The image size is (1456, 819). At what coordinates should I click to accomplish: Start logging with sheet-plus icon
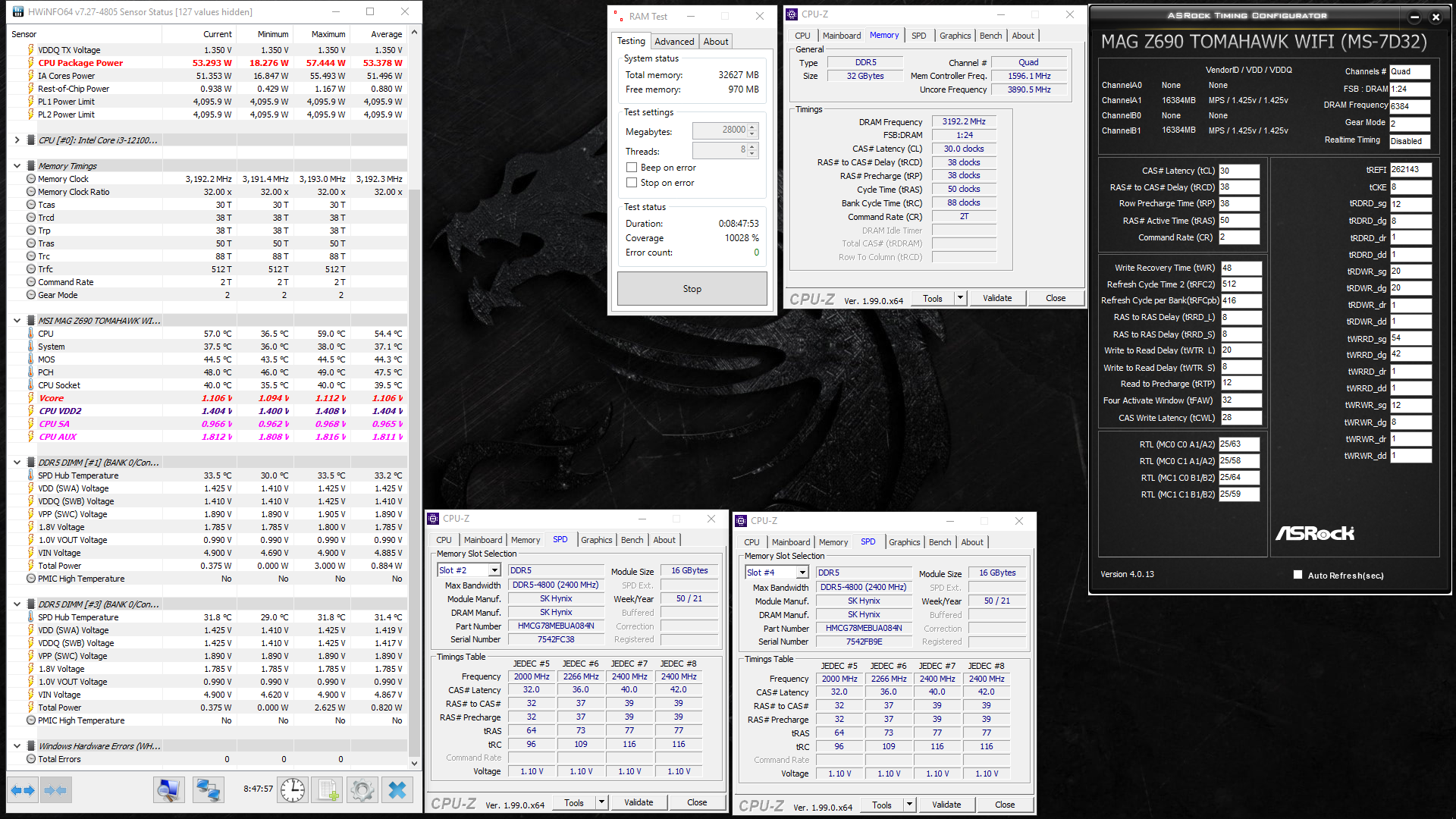(328, 790)
